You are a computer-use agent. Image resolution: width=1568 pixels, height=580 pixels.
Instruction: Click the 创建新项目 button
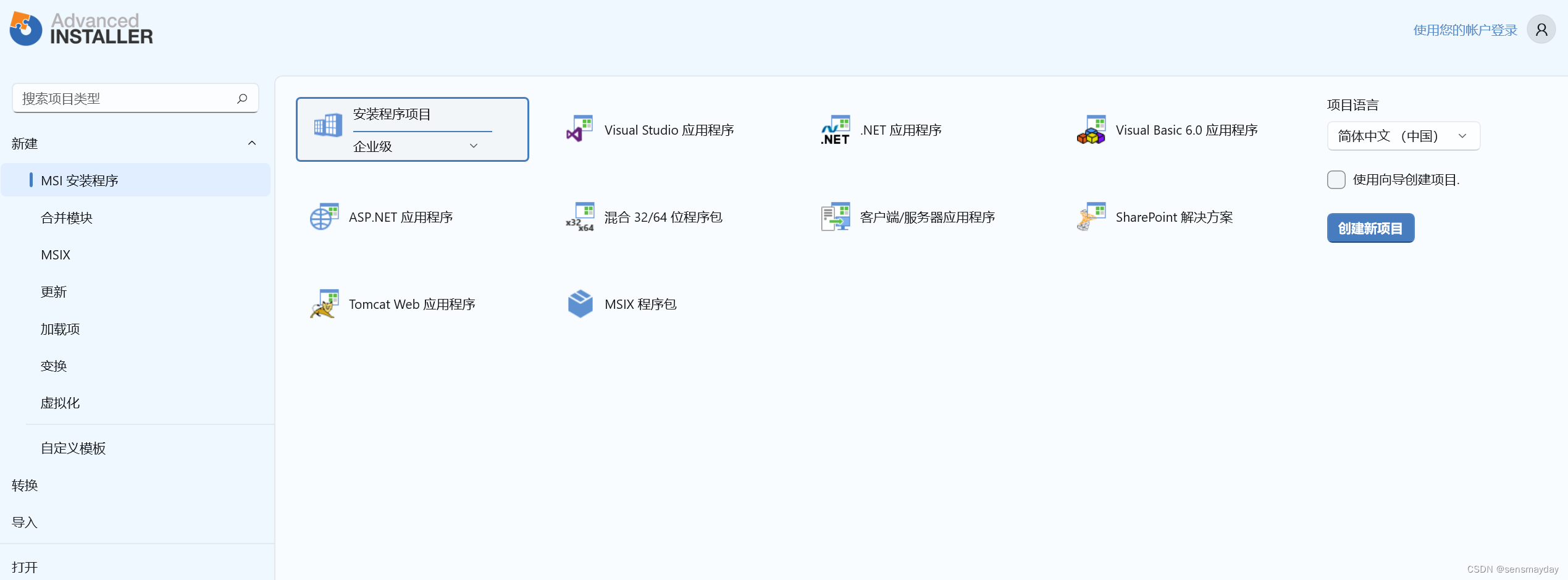(1370, 228)
